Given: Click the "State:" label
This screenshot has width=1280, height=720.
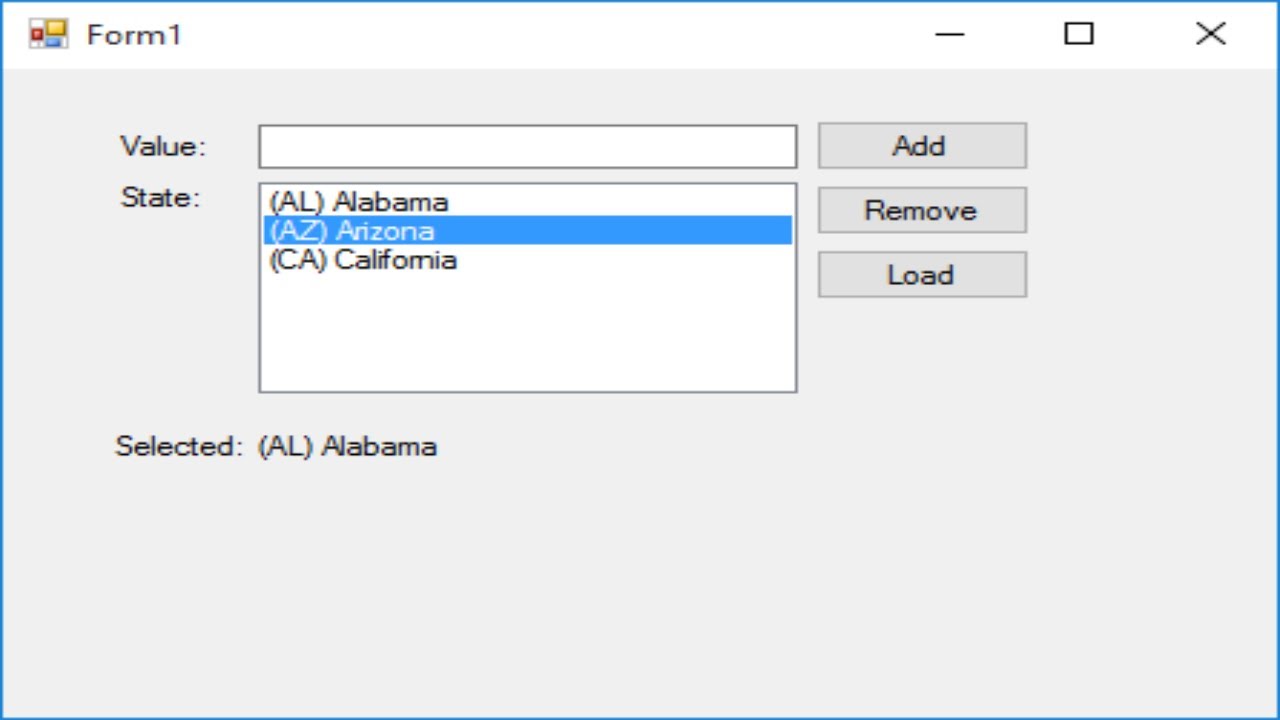Looking at the screenshot, I should click(160, 198).
